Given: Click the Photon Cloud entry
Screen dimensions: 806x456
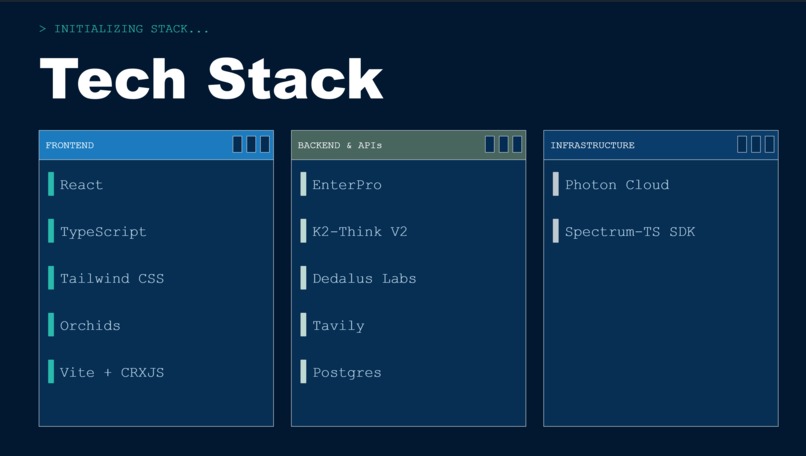Looking at the screenshot, I should tap(617, 185).
